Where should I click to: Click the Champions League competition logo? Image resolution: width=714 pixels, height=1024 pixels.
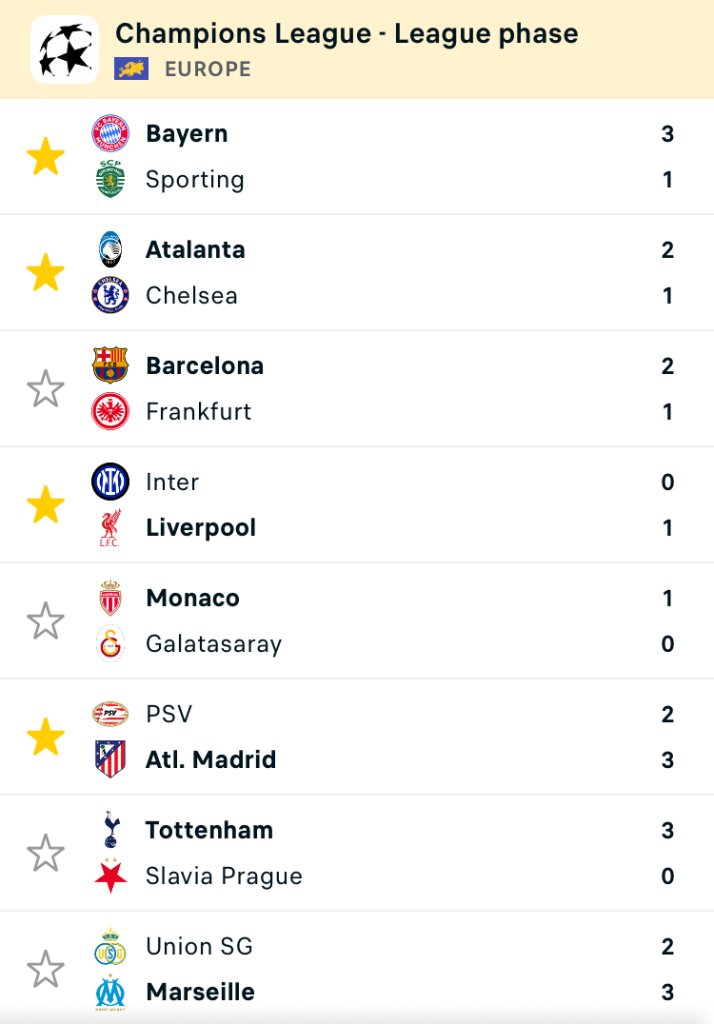coord(65,49)
